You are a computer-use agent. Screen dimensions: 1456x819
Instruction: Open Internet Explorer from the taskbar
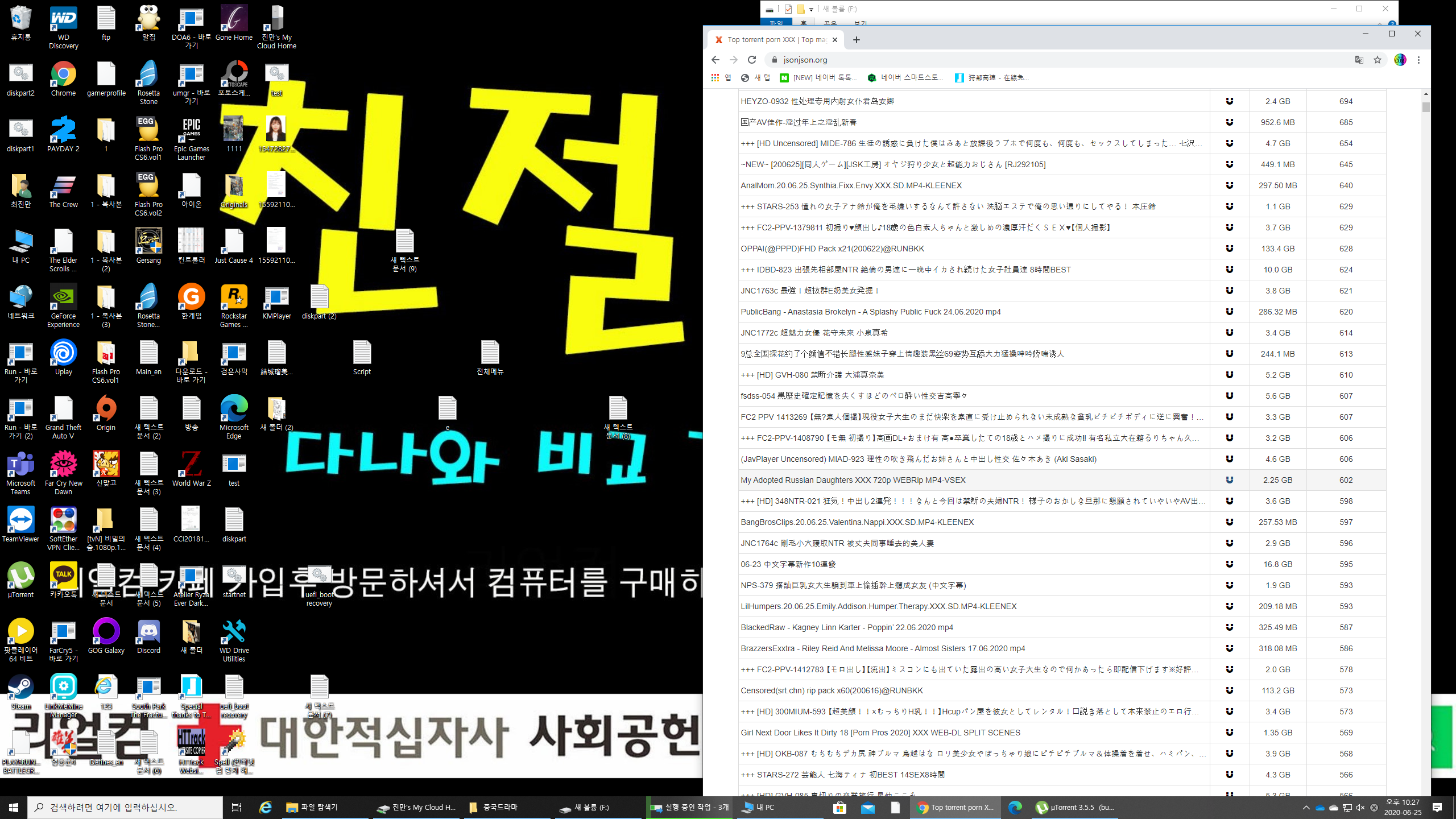[265, 807]
